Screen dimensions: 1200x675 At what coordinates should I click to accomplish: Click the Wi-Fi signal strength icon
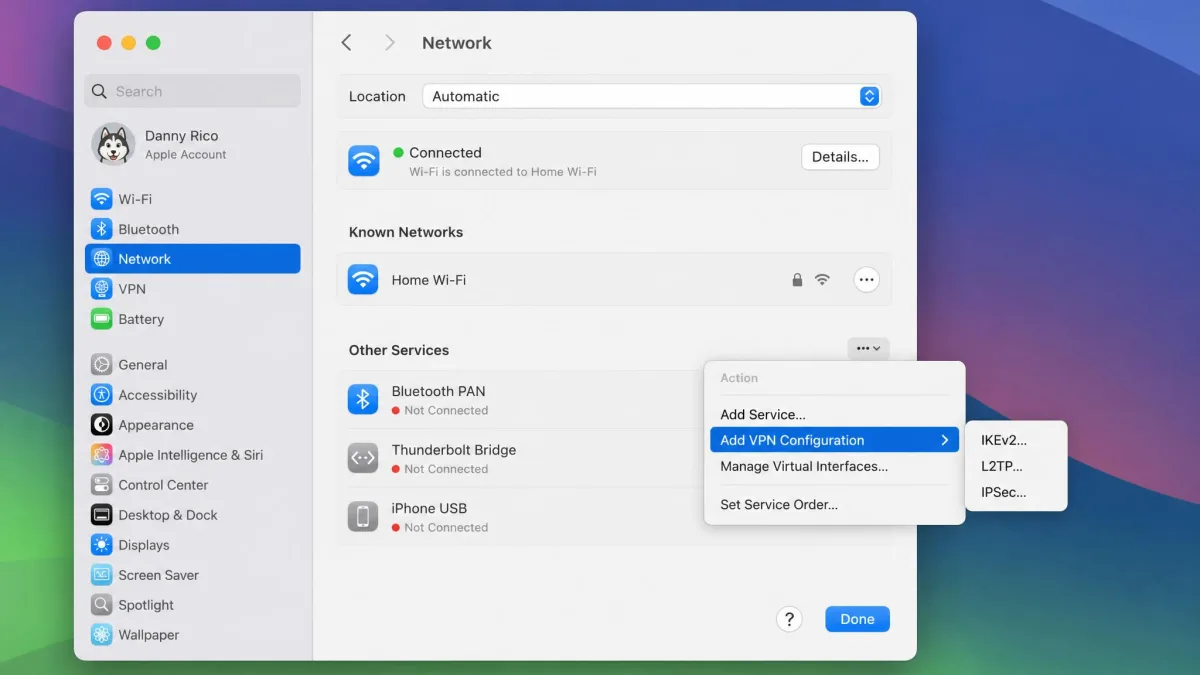click(x=822, y=280)
